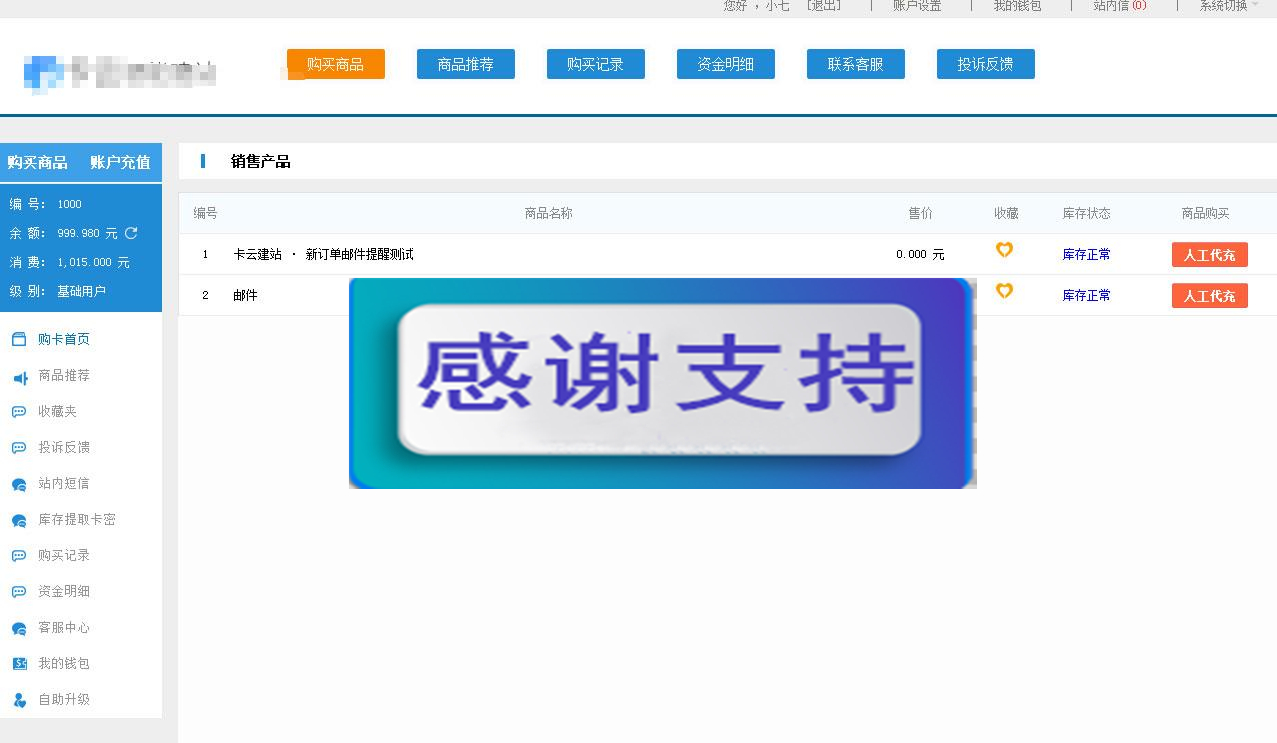Expand the 系统切换 dropdown menu
Viewport: 1277px width, 743px height.
click(x=1224, y=5)
